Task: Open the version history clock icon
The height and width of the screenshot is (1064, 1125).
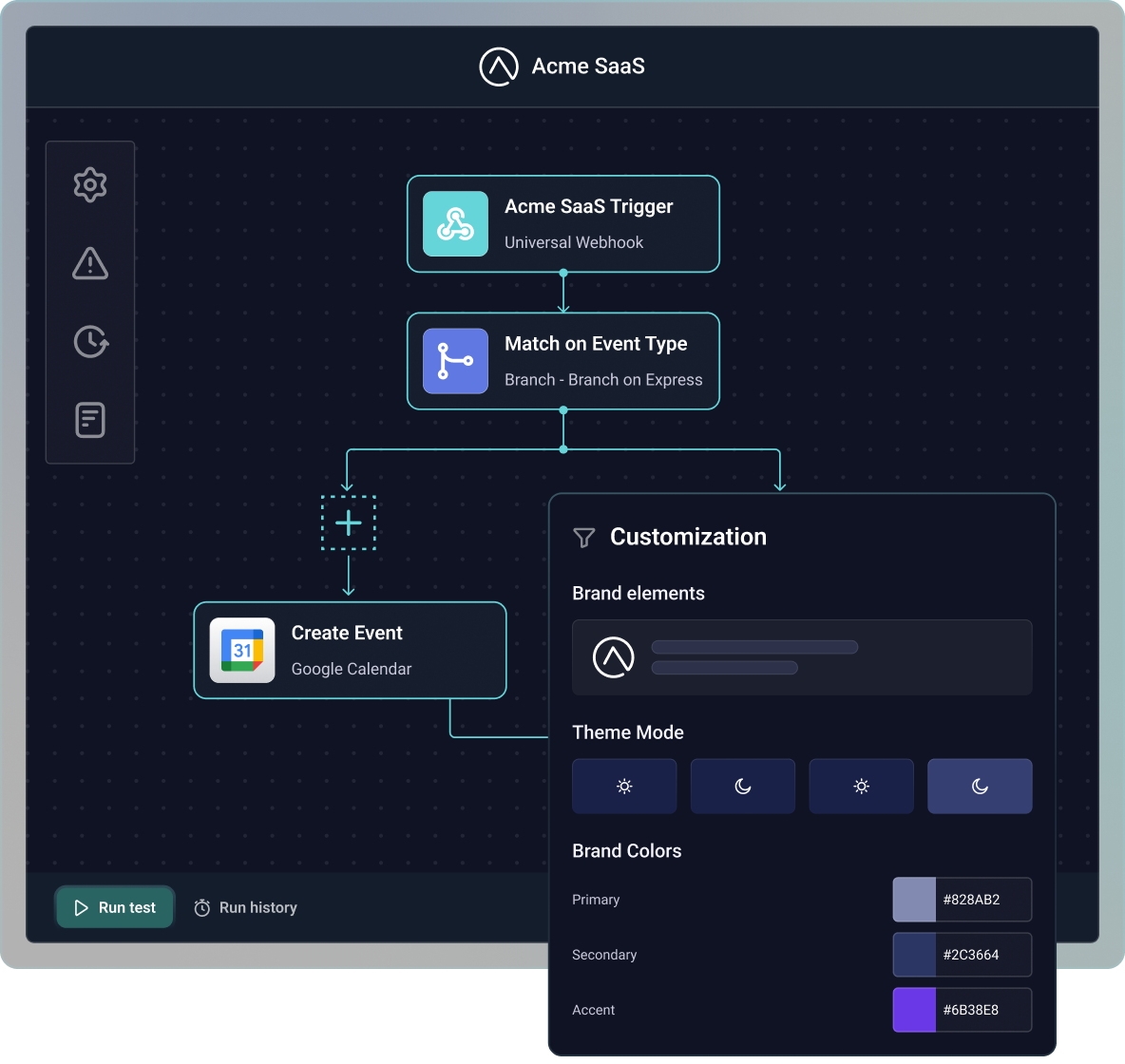Action: pos(91,341)
